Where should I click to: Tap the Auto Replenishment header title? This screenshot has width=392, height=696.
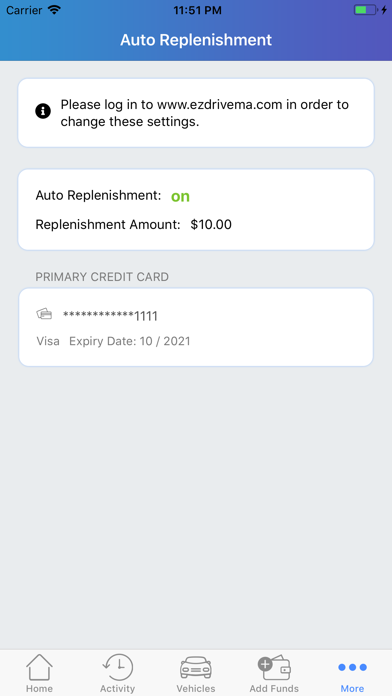(196, 40)
